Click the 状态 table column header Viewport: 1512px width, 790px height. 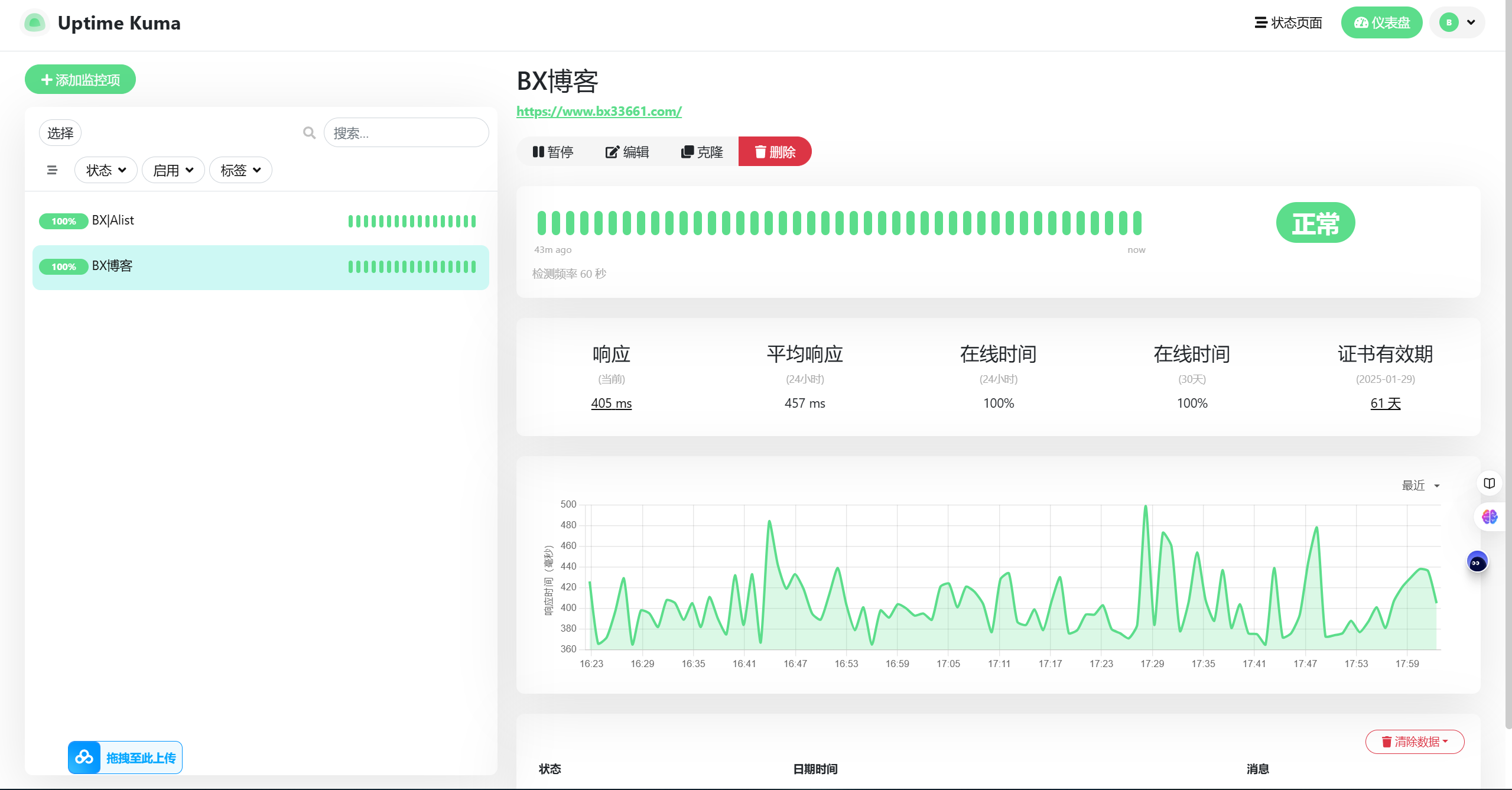point(550,769)
